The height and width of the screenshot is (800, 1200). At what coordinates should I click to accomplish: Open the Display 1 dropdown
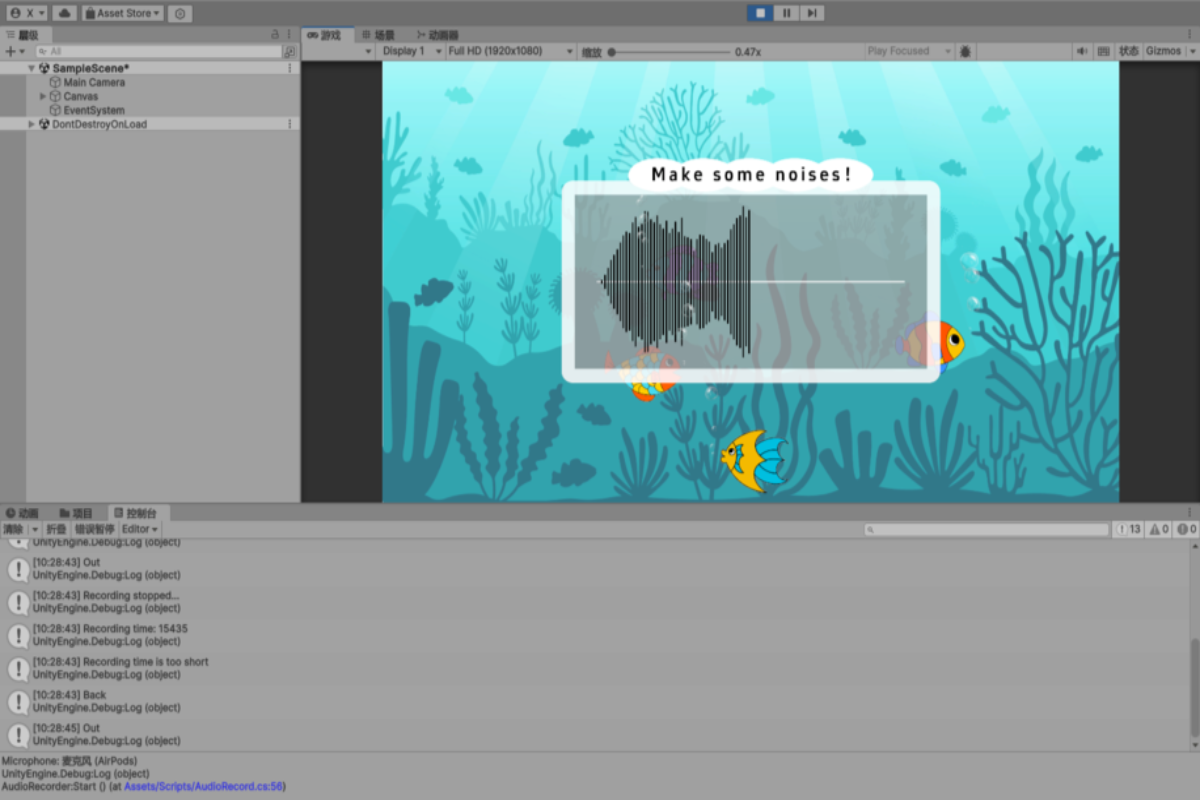click(410, 51)
